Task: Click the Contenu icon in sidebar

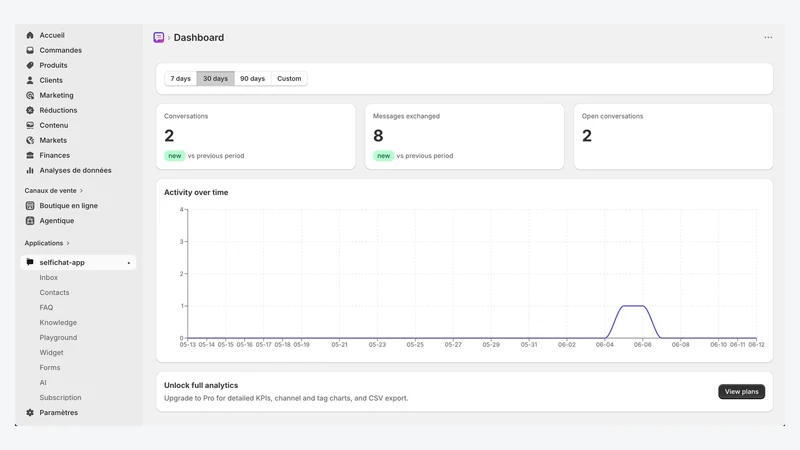Action: pyautogui.click(x=30, y=125)
